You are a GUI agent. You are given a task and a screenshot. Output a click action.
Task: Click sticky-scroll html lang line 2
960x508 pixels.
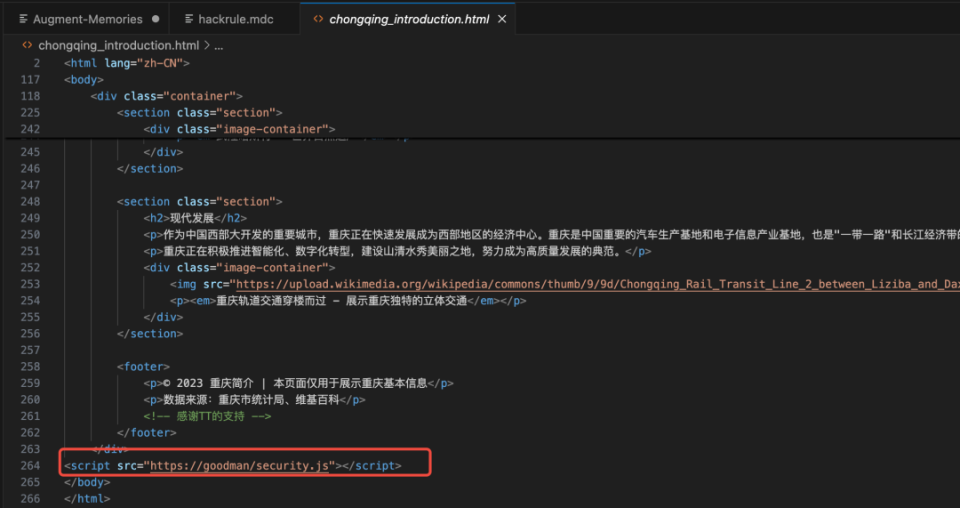pyautogui.click(x=126, y=63)
